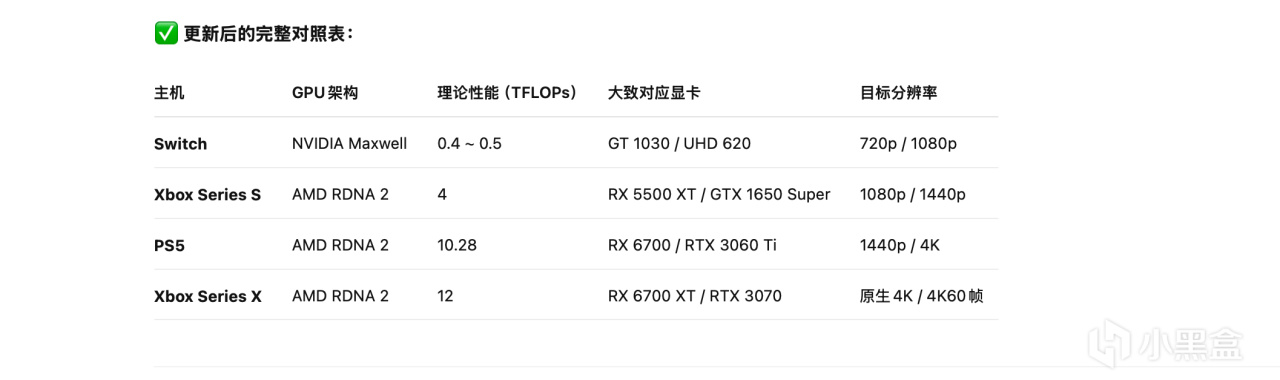Click the 10.28 TFLOPs value
This screenshot has width=1280, height=380.
pyautogui.click(x=457, y=245)
